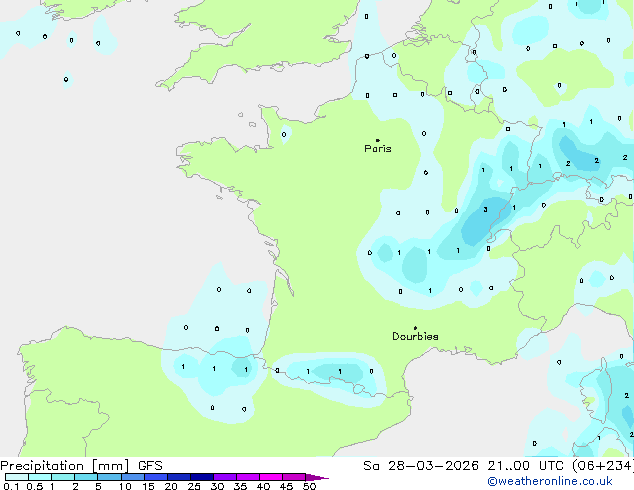This screenshot has width=634, height=490.
Task: Click the '0.5' legend scale label
Action: [x=34, y=486]
